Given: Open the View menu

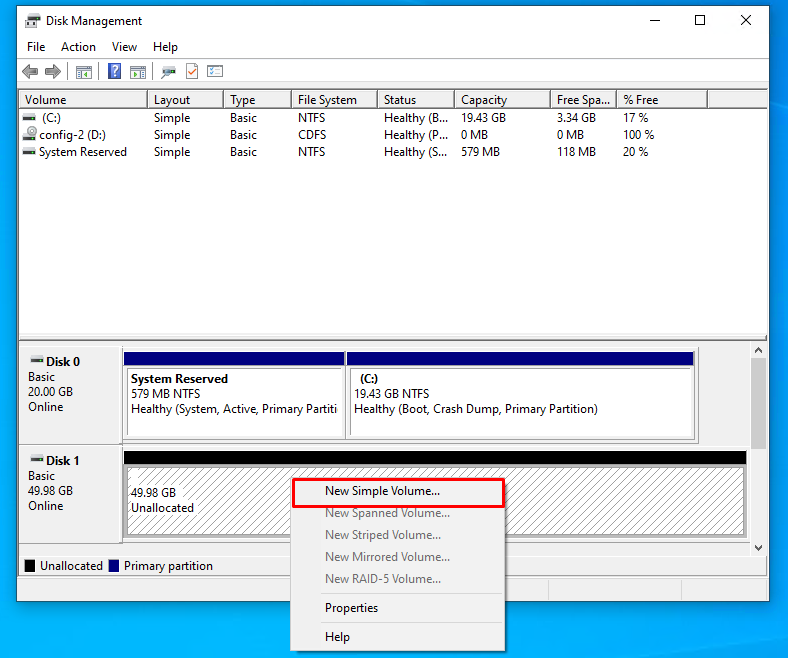Looking at the screenshot, I should [x=124, y=47].
